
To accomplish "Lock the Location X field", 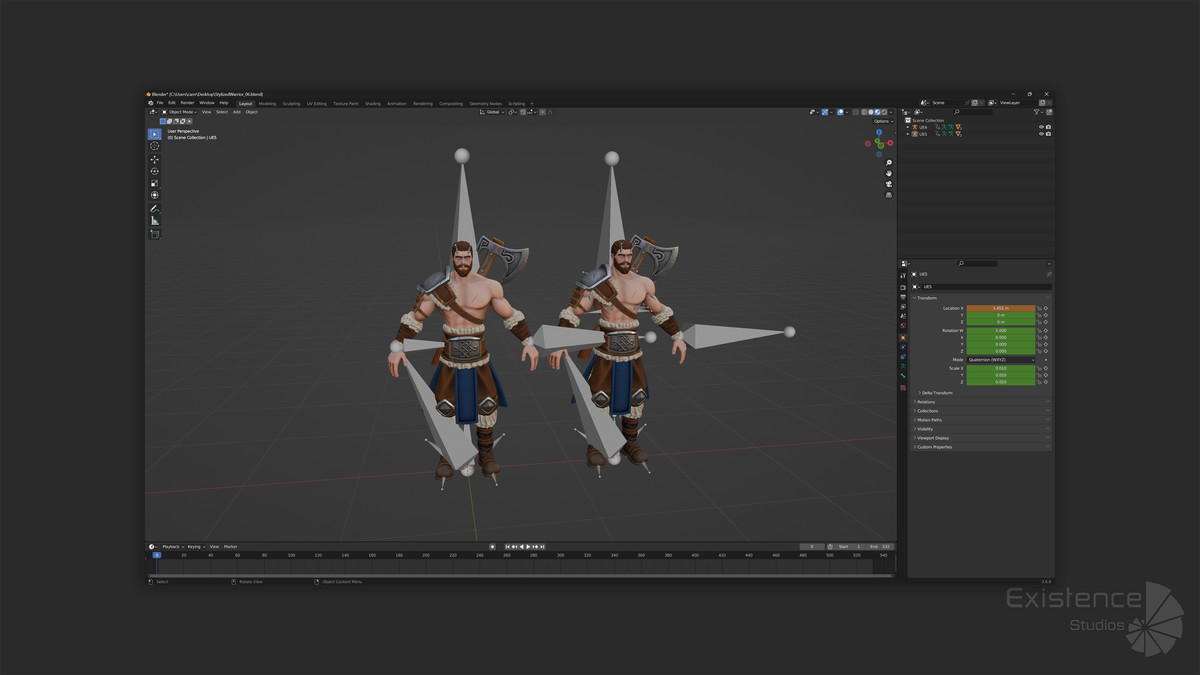I will click(1039, 308).
